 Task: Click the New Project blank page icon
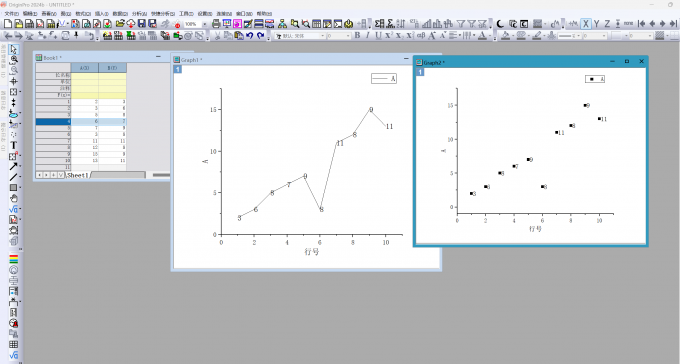point(8,24)
